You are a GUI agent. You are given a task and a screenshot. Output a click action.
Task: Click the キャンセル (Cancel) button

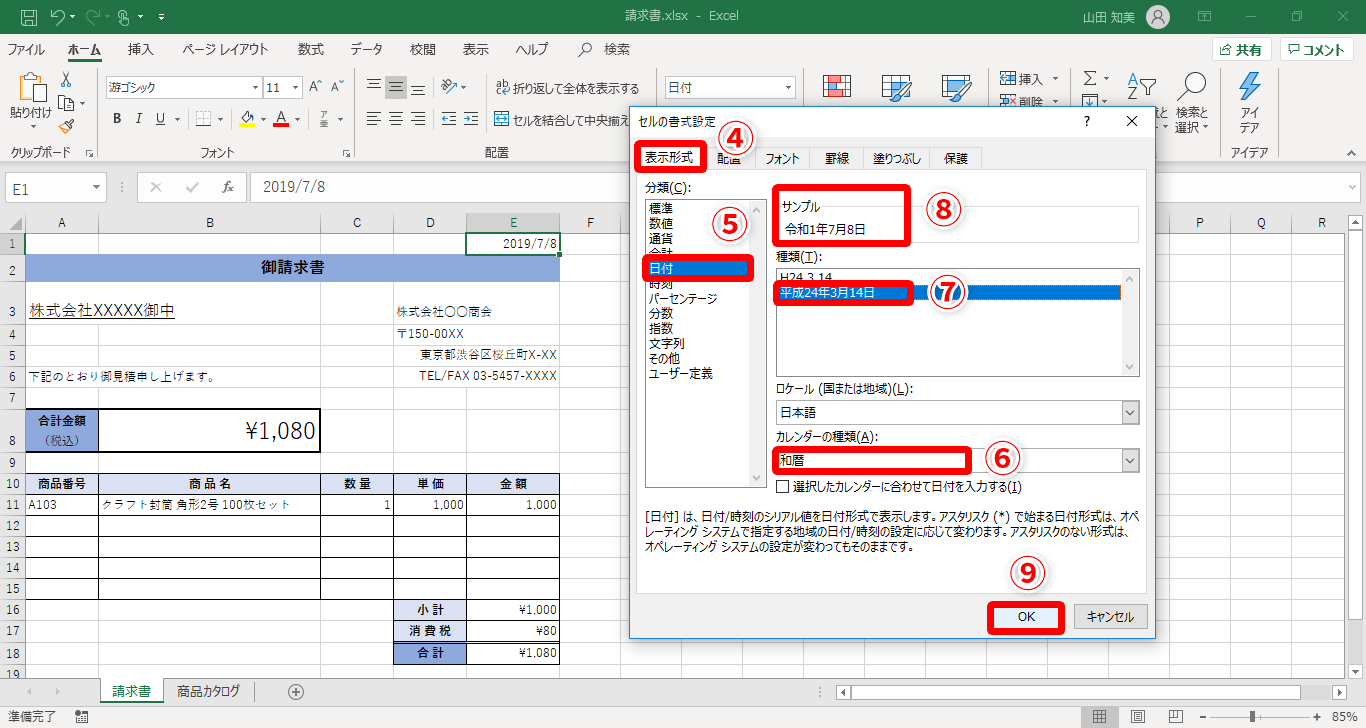[1110, 617]
